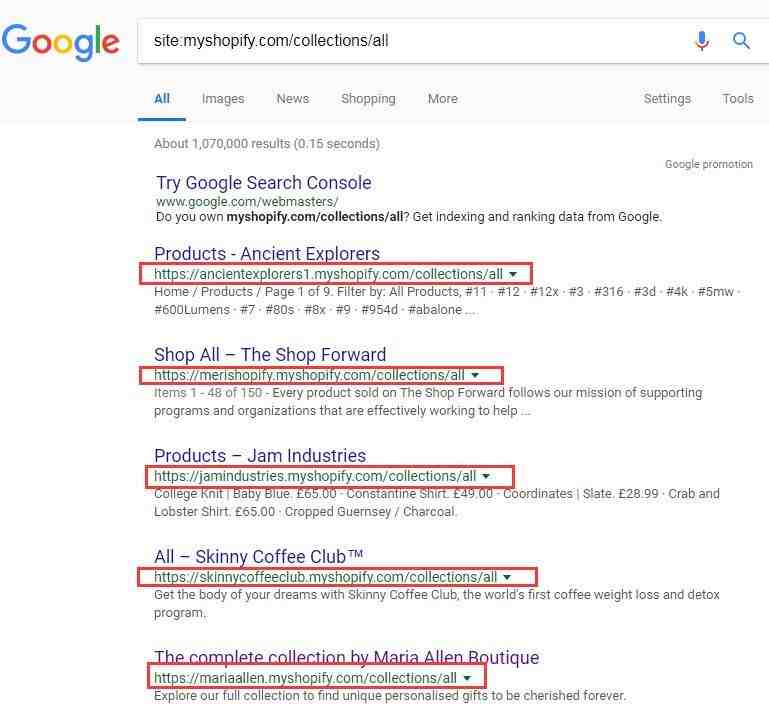Viewport: 769px width, 725px height.
Task: Open Shop All – The Shop Forward result
Action: tap(270, 355)
